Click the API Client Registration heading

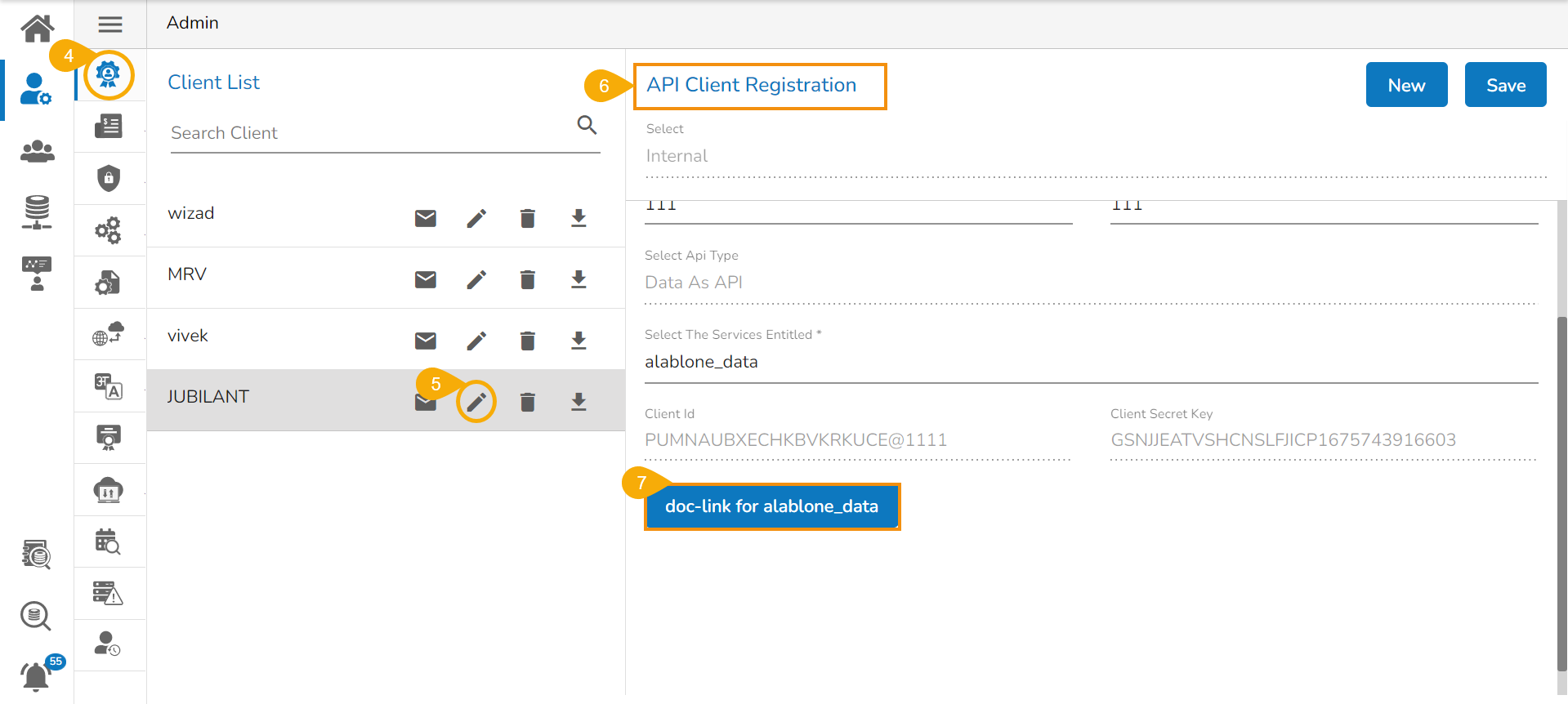click(752, 85)
